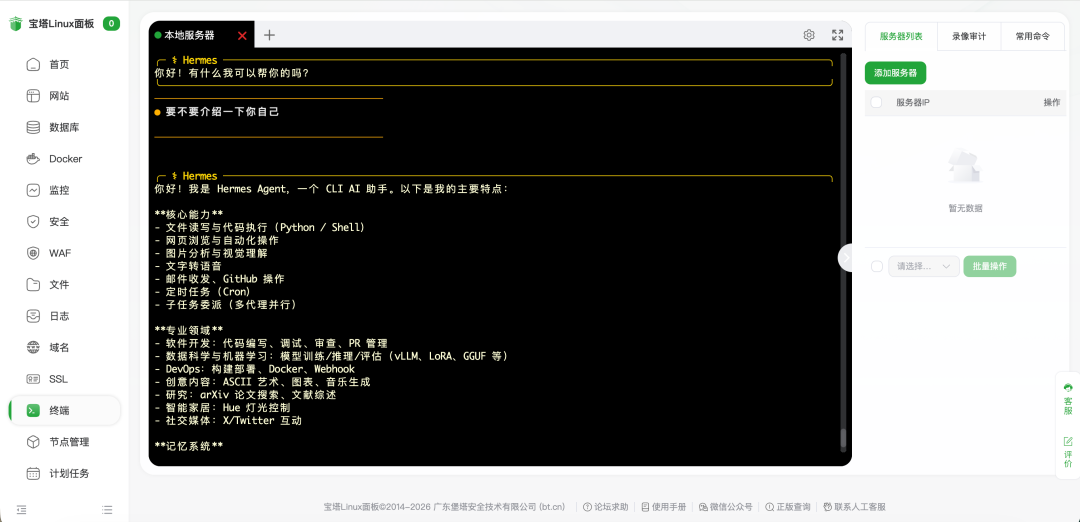Viewport: 1080px width, 522px height.
Task: Collapse the right server panel with arrow
Action: pyautogui.click(x=847, y=257)
